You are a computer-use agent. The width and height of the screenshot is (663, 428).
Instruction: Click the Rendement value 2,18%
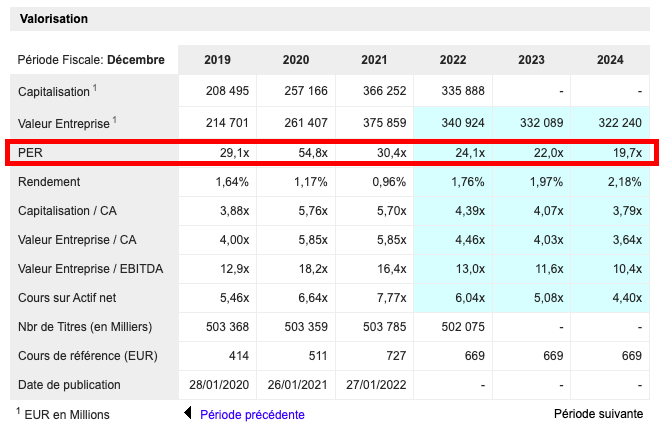(625, 182)
